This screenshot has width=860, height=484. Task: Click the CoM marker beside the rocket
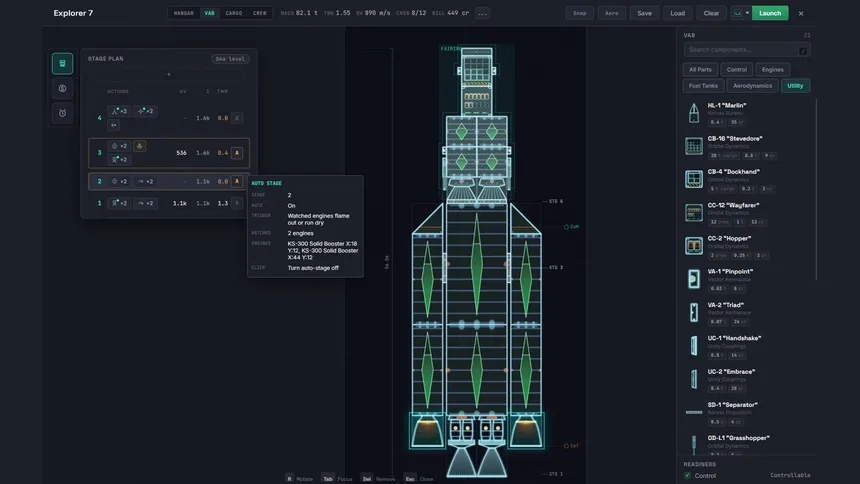pyautogui.click(x=571, y=227)
